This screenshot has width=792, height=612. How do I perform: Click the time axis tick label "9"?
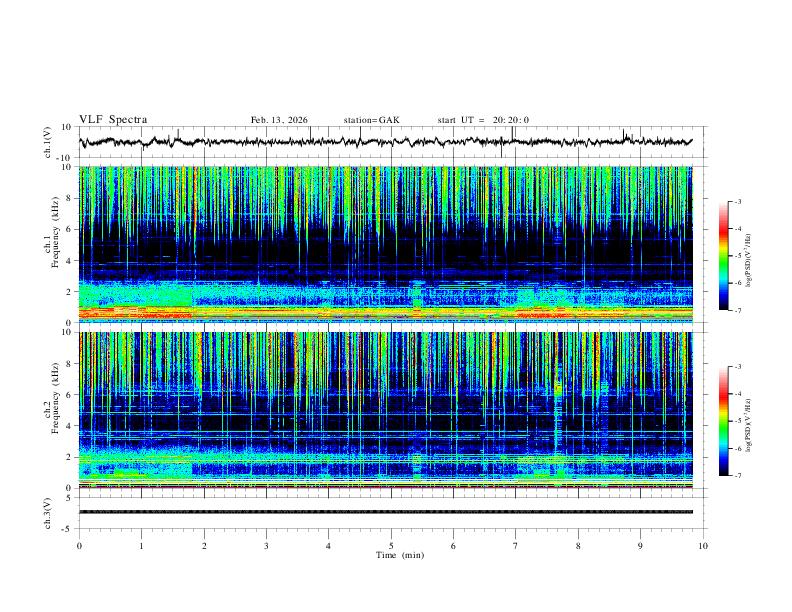(640, 546)
